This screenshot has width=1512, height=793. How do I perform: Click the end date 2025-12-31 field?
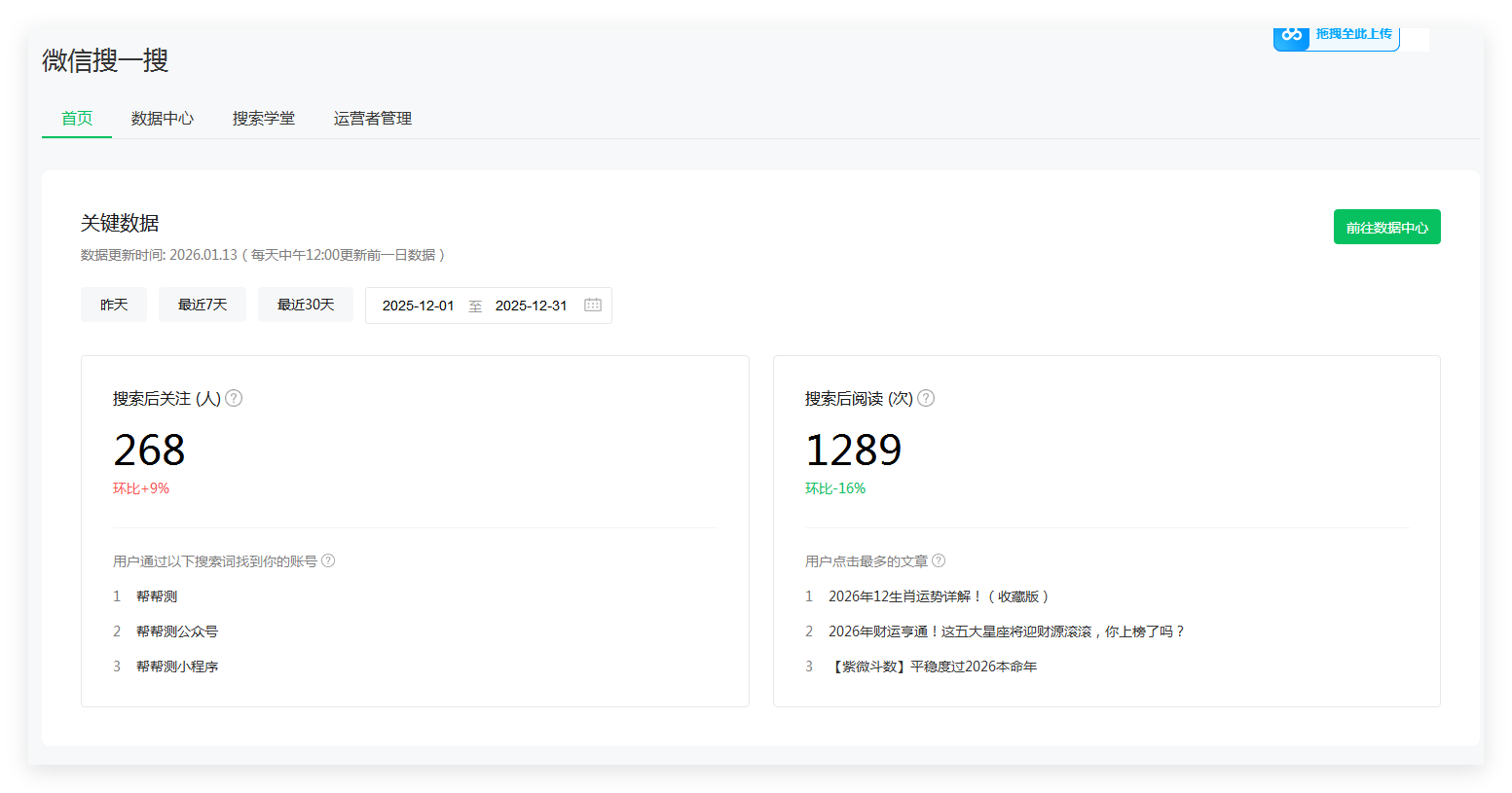click(x=531, y=306)
